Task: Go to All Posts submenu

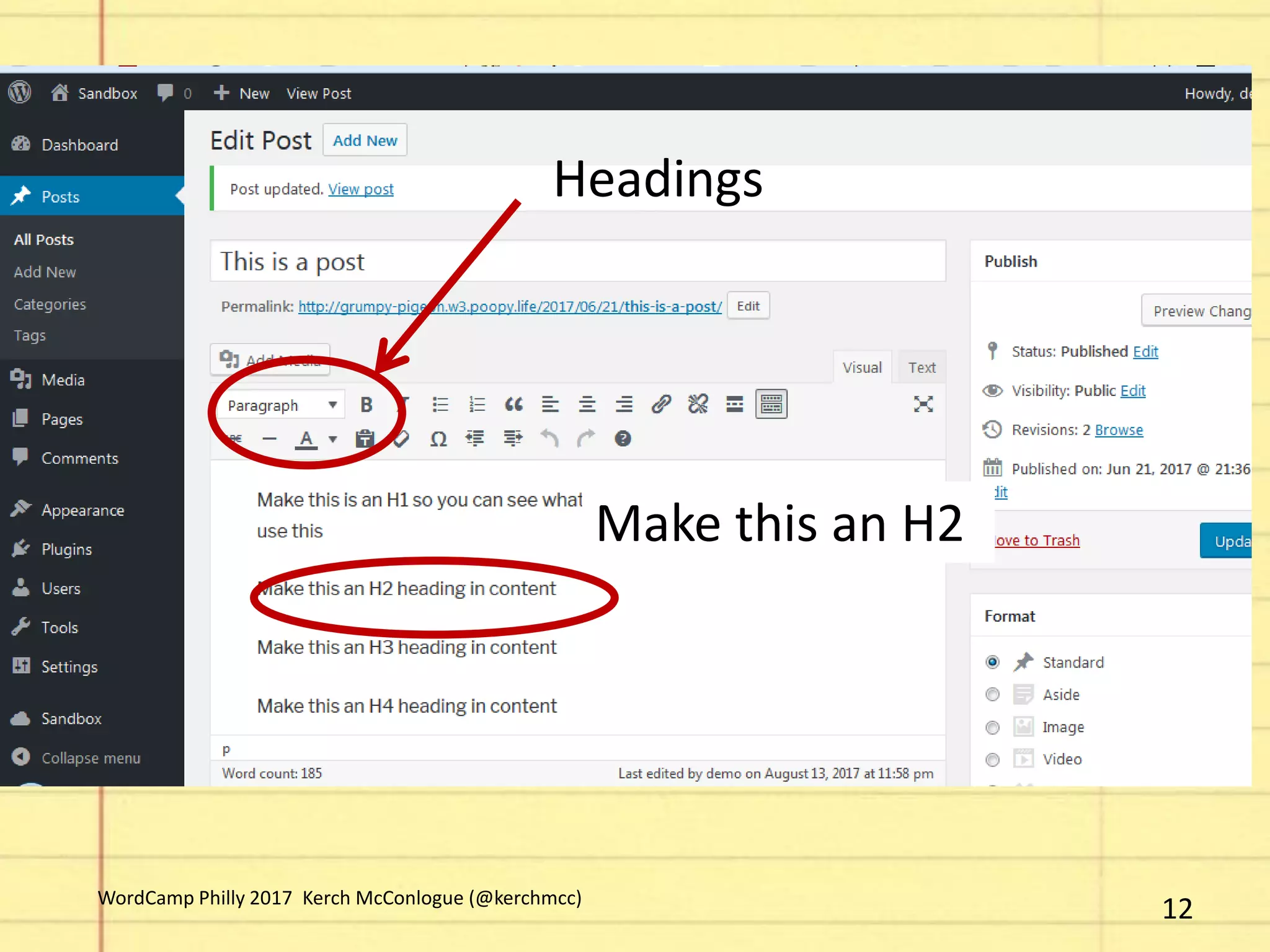Action: [x=44, y=240]
